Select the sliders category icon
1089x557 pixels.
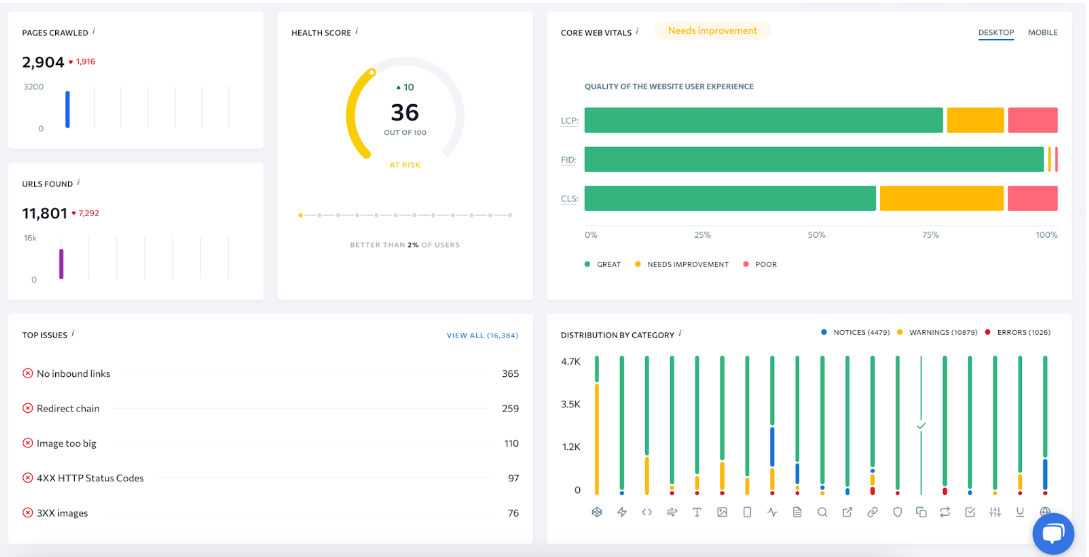click(x=995, y=512)
